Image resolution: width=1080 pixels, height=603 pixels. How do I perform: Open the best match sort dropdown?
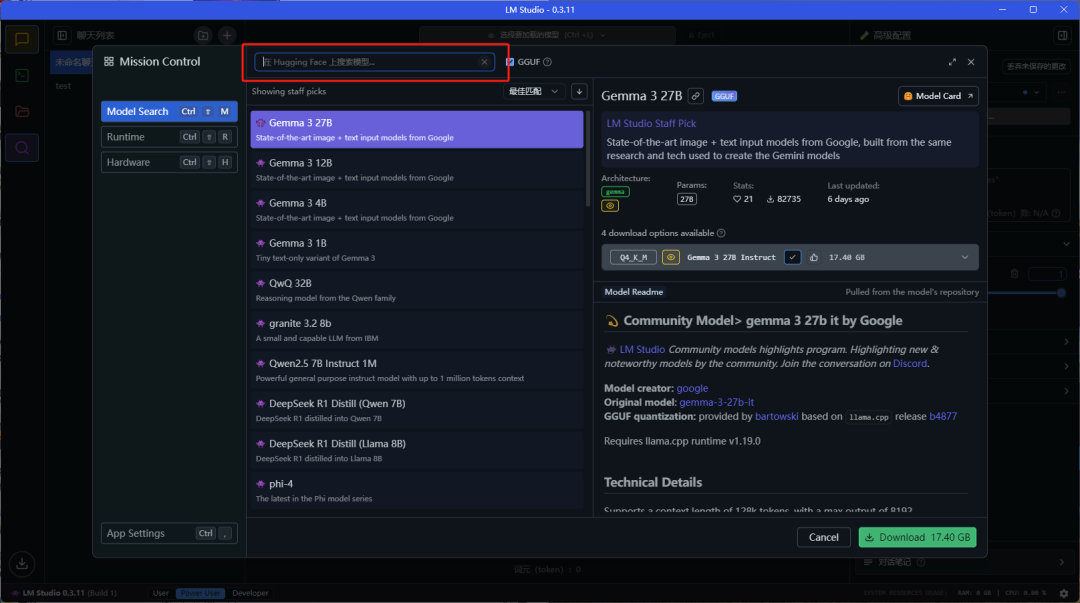click(534, 92)
